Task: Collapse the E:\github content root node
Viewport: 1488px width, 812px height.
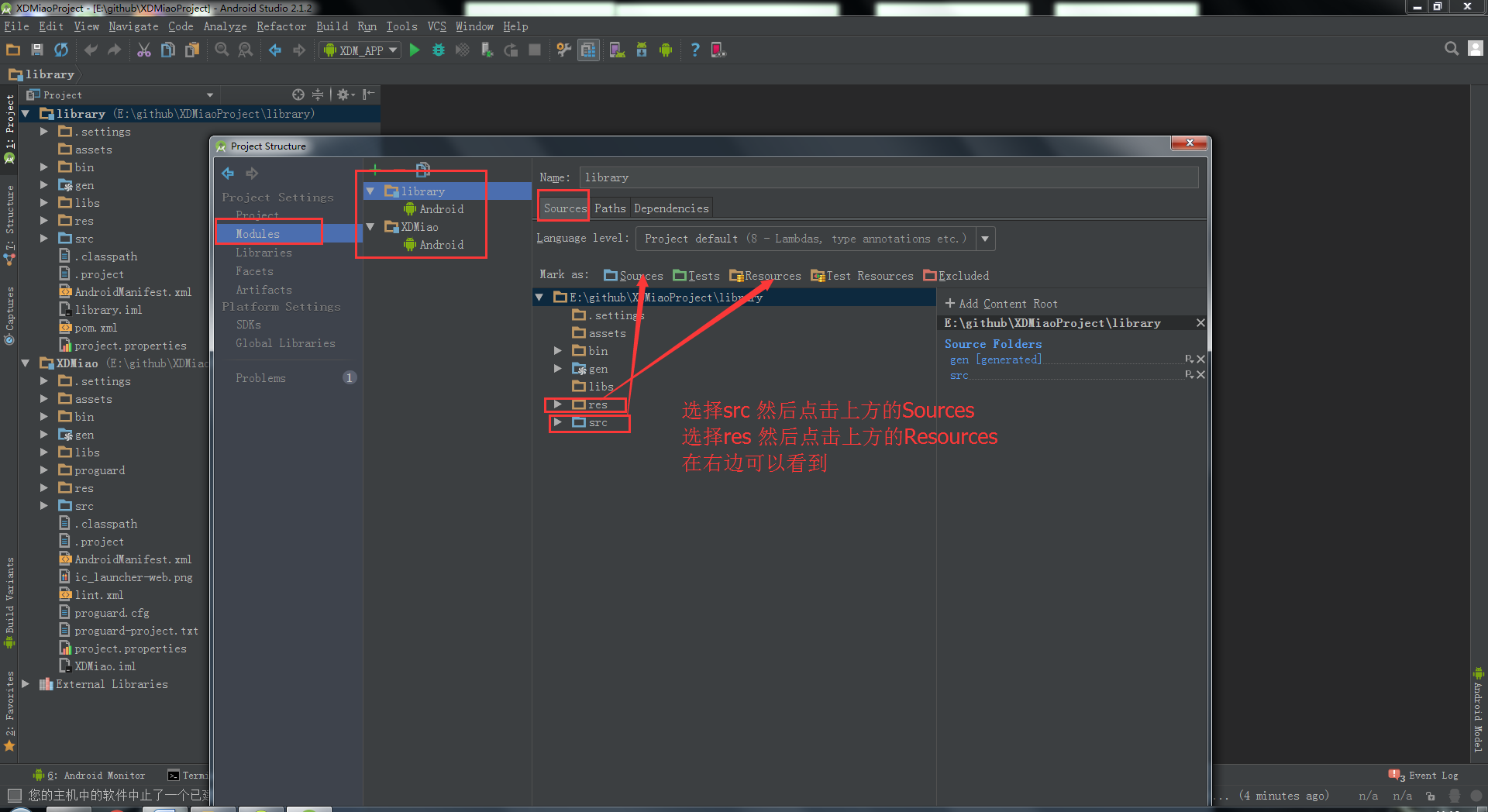Action: tap(539, 298)
